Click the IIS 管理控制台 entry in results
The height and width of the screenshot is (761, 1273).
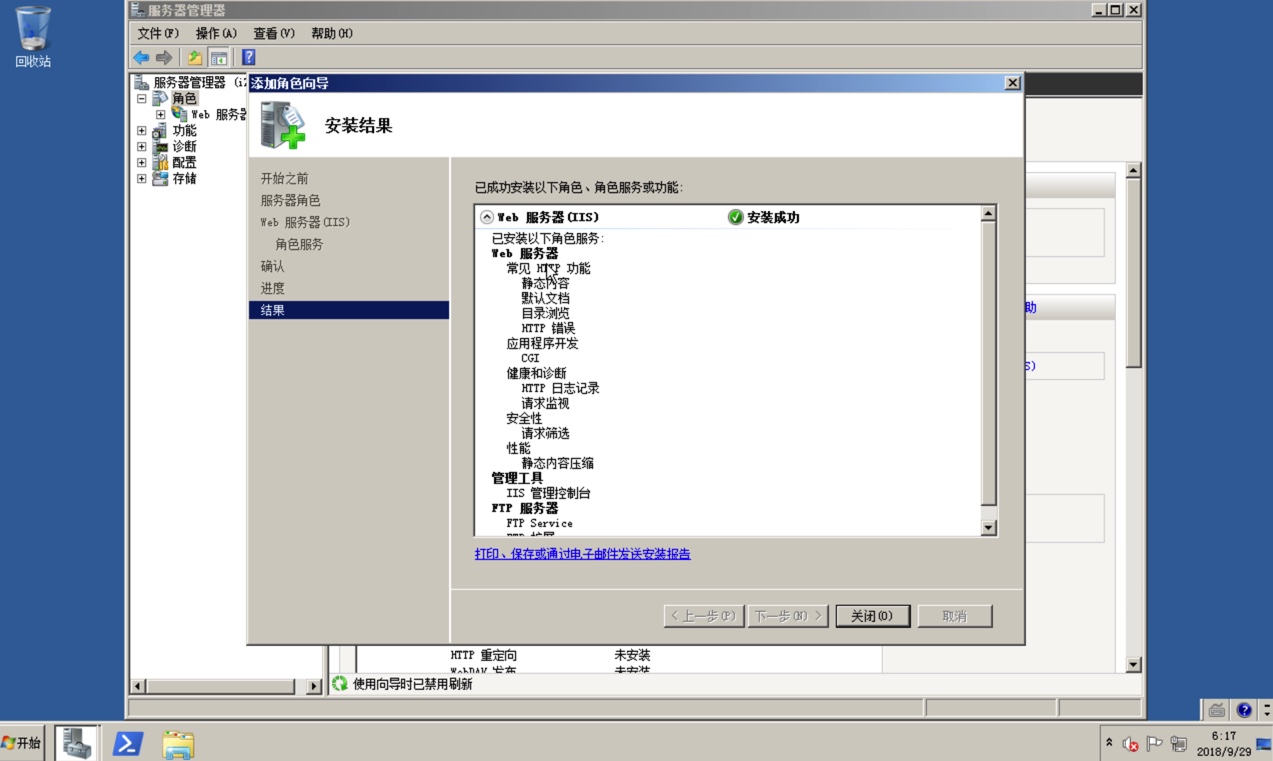coord(548,493)
